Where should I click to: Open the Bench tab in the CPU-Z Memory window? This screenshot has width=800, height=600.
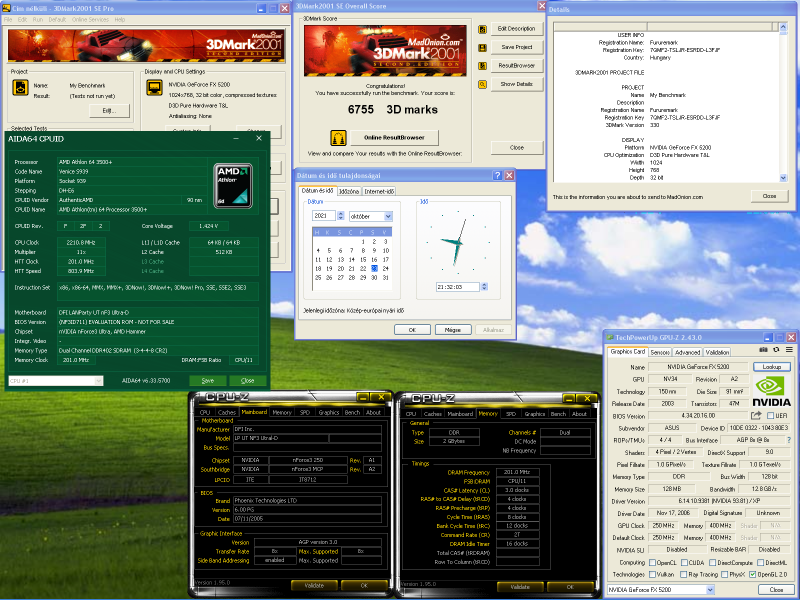click(x=558, y=414)
